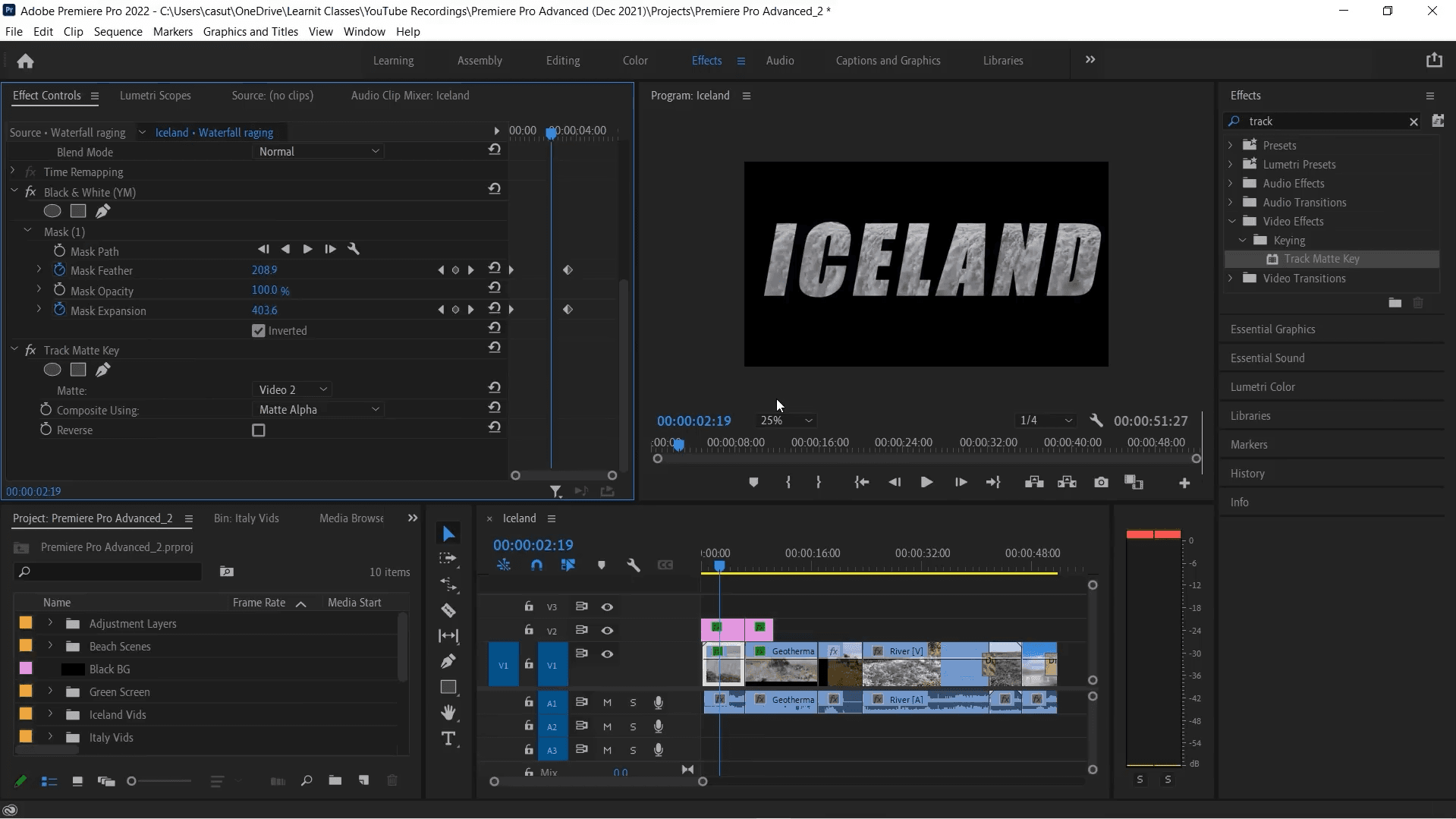The image size is (1456, 819).
Task: Open zoom level 25% dropdown
Action: point(786,421)
